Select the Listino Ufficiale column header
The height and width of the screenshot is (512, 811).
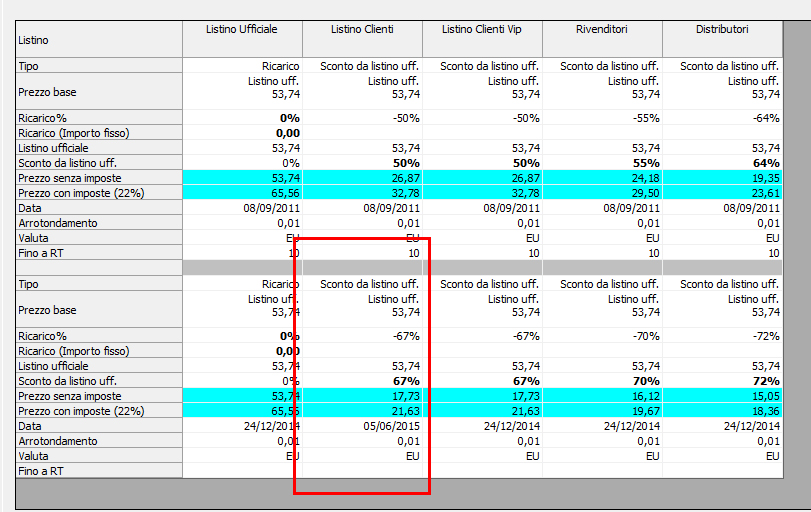(242, 39)
